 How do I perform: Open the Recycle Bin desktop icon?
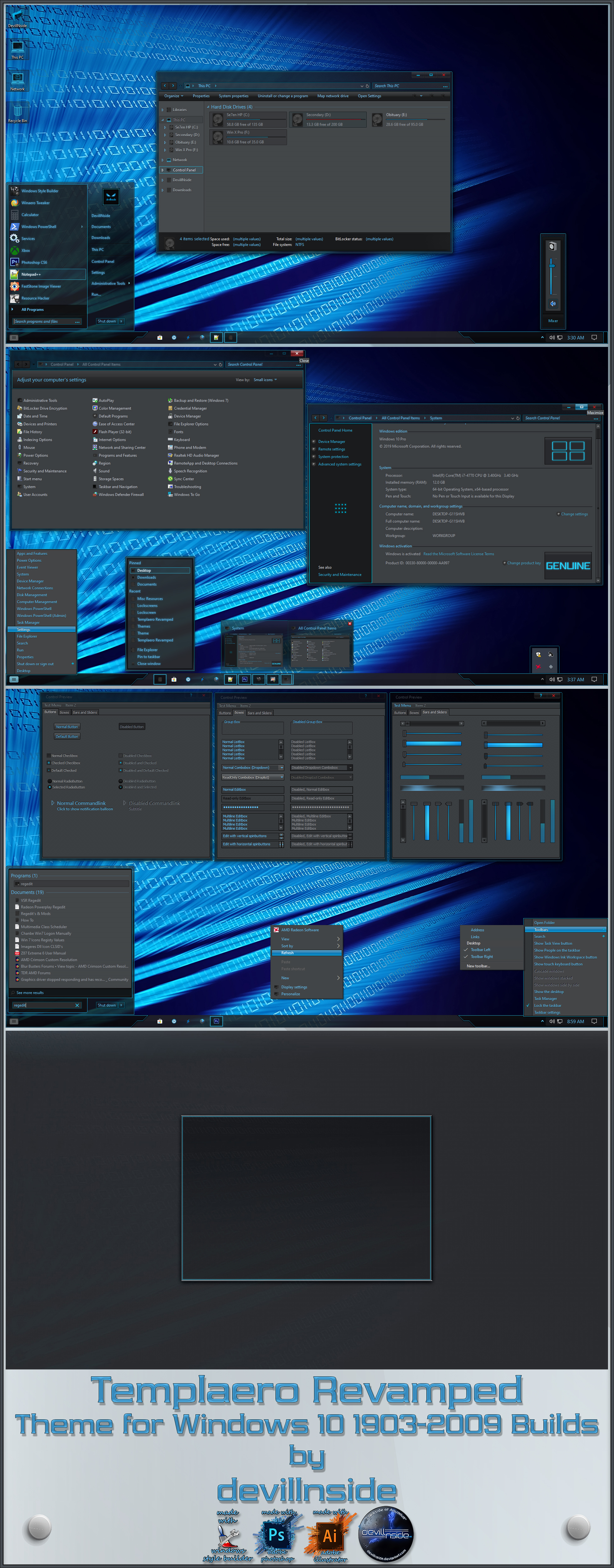tap(17, 112)
